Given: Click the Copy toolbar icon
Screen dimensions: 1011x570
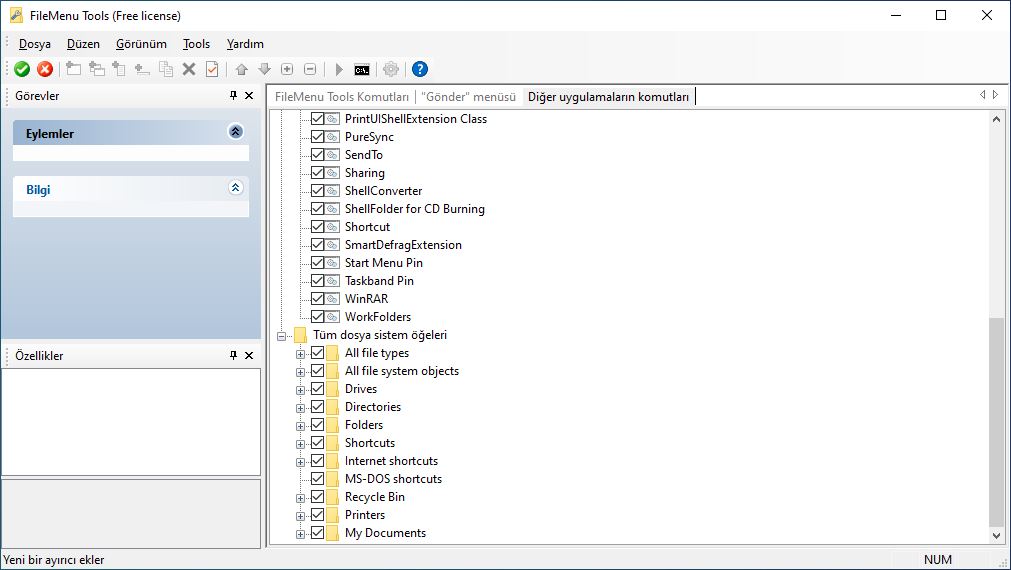Looking at the screenshot, I should coord(166,69).
